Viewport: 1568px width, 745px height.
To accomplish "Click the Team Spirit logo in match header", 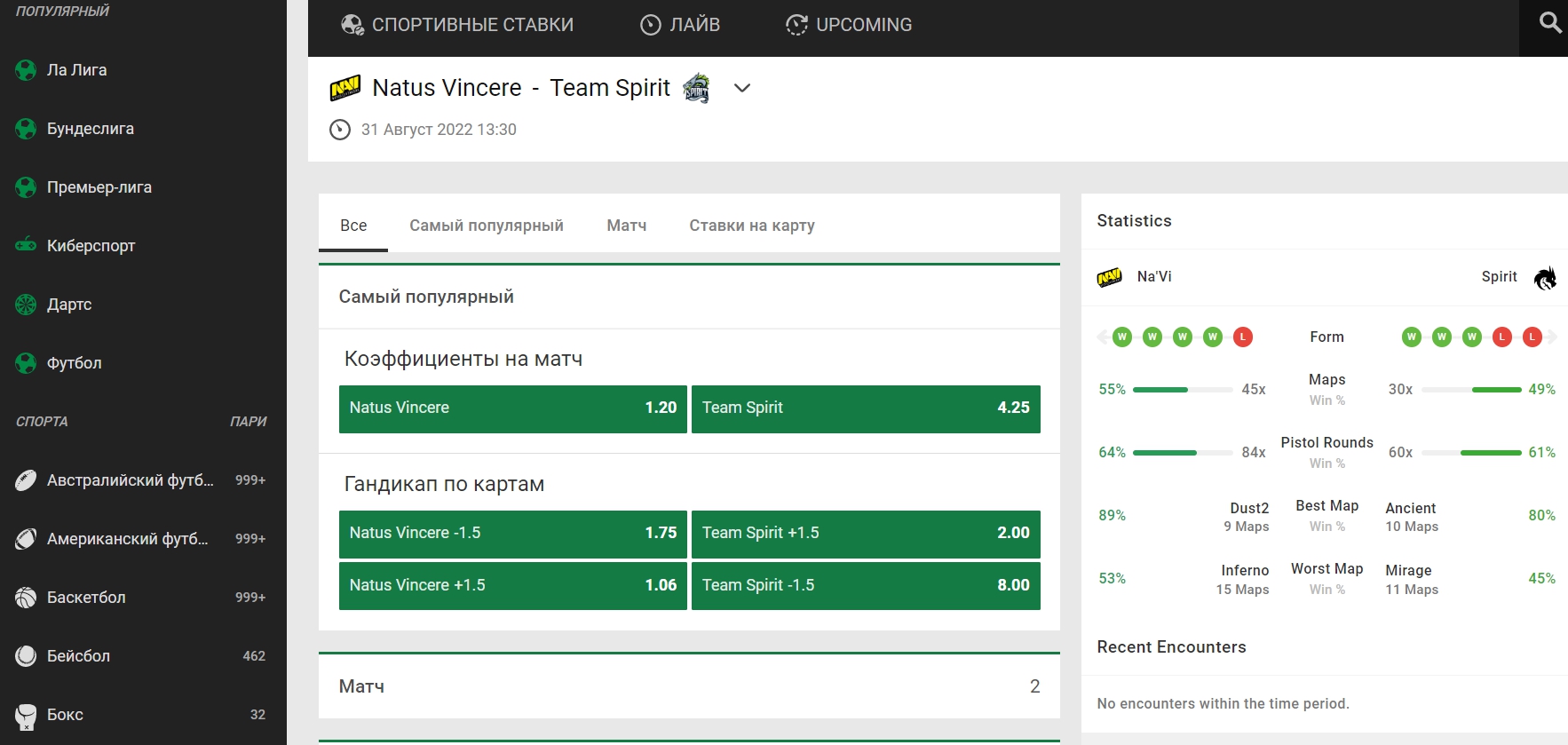I will point(697,88).
